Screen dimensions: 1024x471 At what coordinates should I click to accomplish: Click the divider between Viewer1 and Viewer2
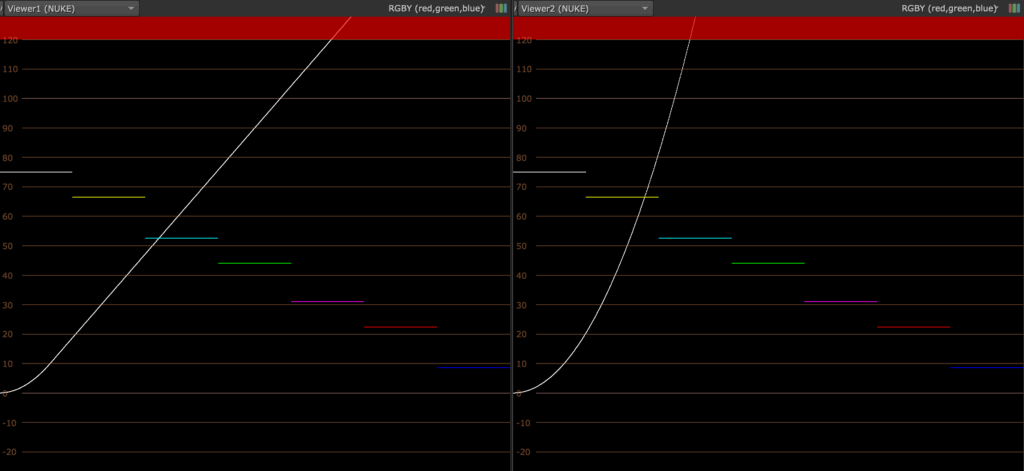point(512,240)
